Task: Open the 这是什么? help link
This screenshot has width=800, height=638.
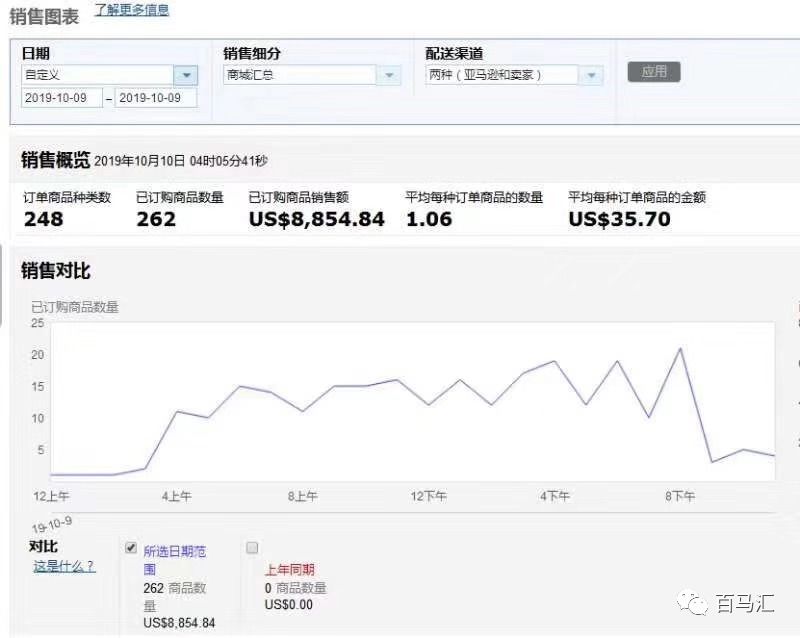Action: click(x=64, y=566)
